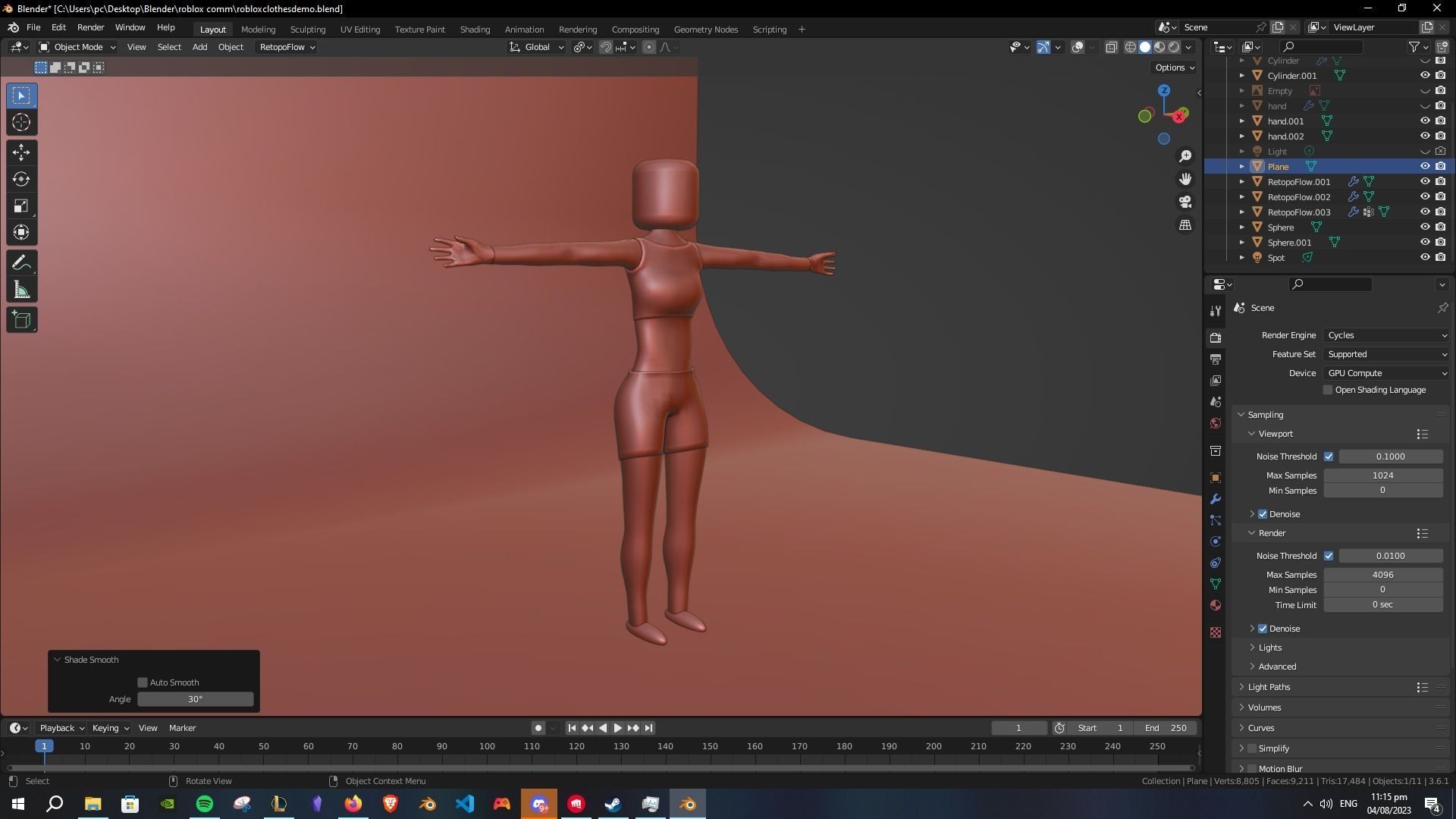Click the Z axis on navigation gizmo
Viewport: 1456px width, 819px height.
[1164, 90]
